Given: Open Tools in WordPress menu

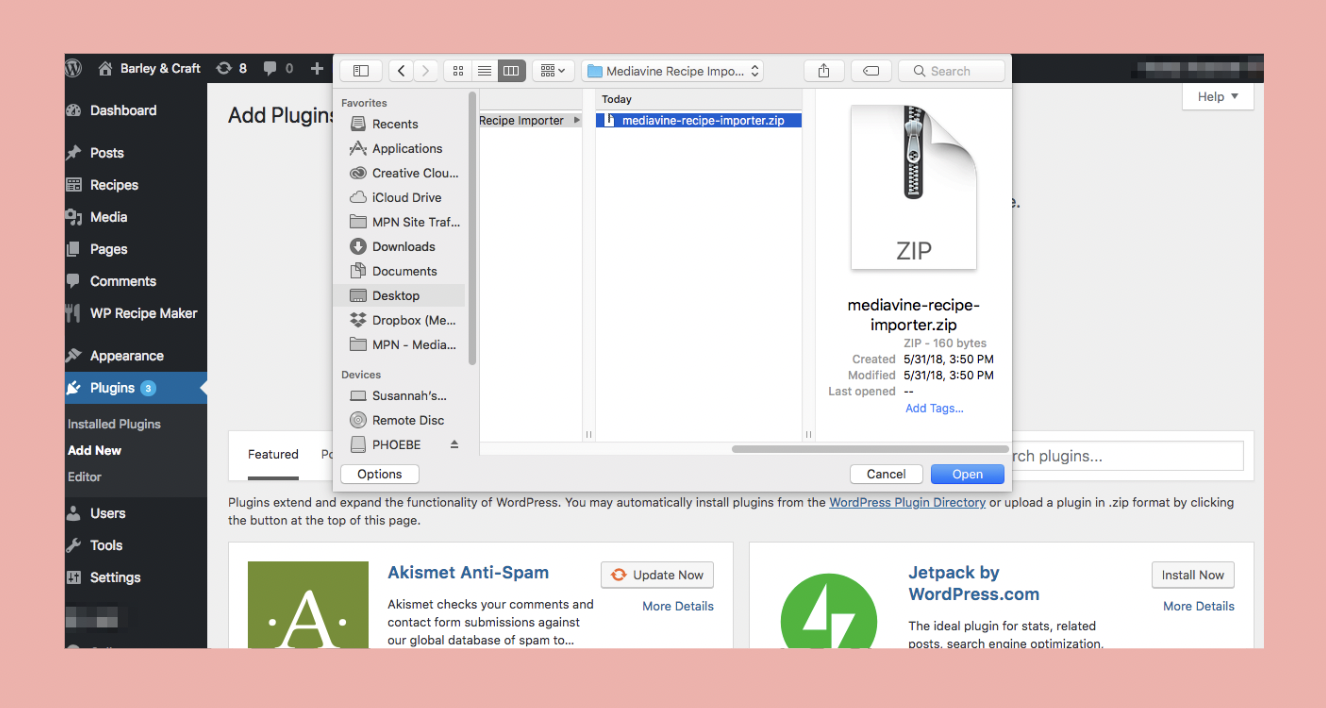Looking at the screenshot, I should (106, 545).
